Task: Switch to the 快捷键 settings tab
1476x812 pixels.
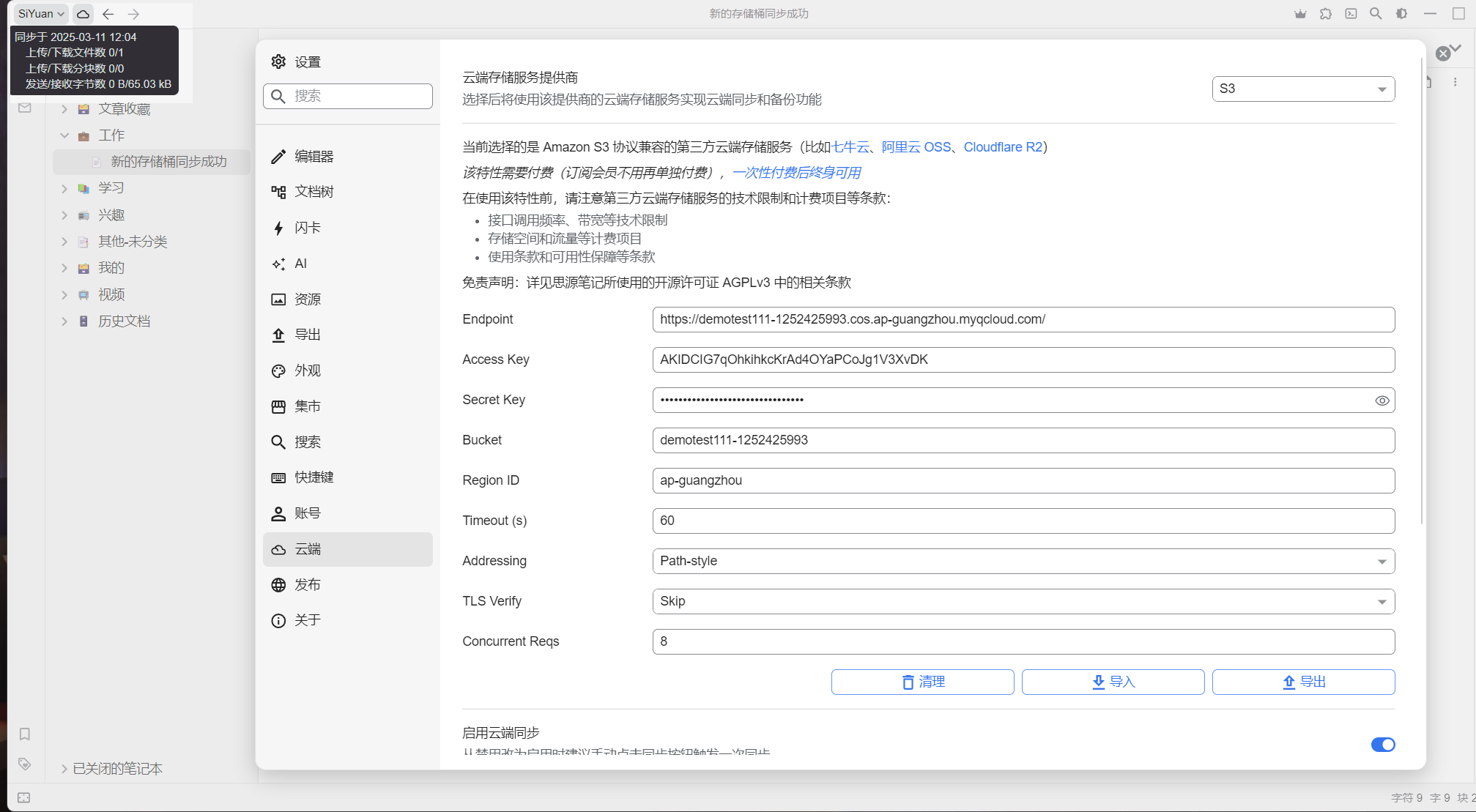Action: [314, 477]
